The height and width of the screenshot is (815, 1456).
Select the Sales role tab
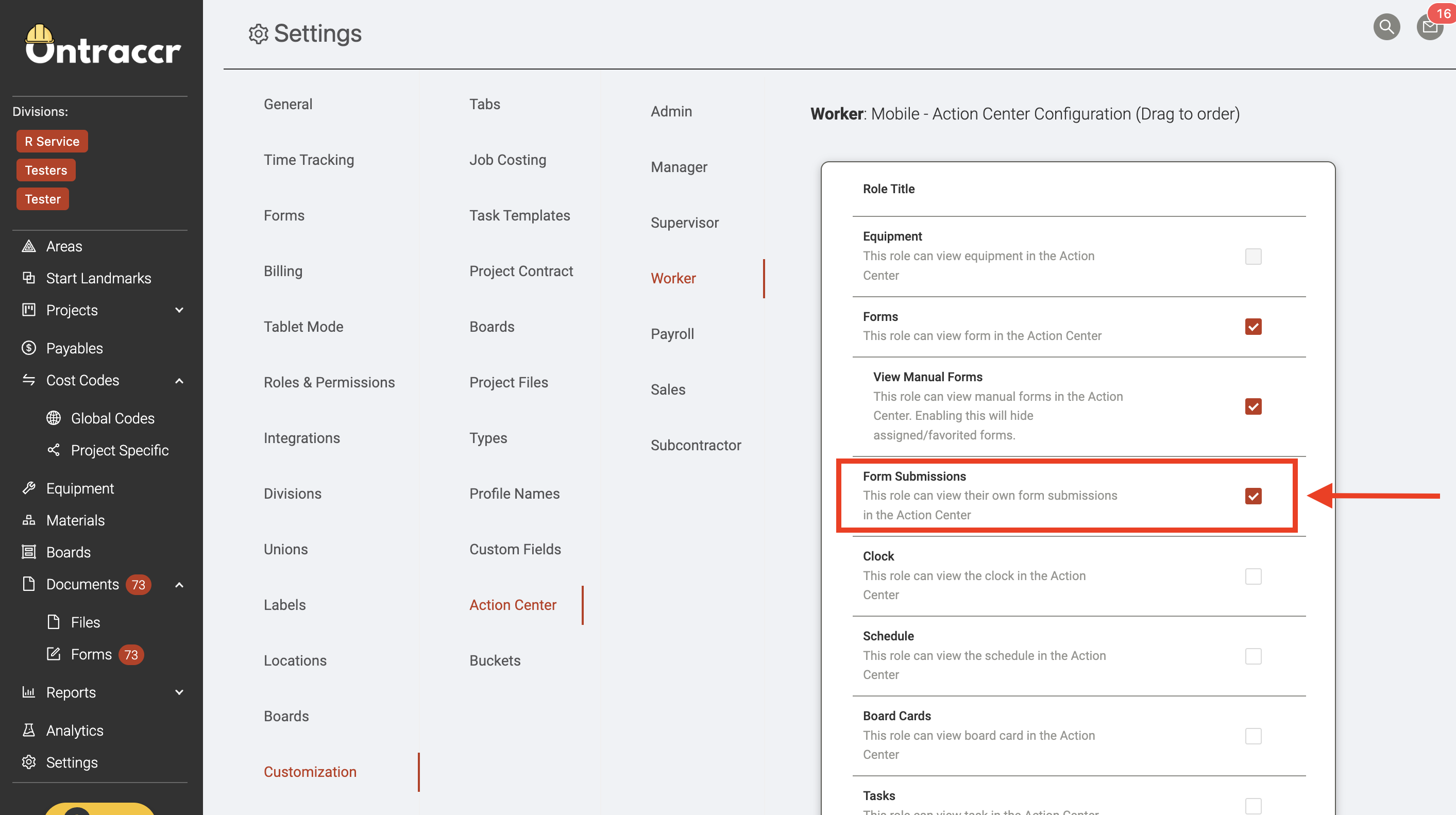pos(668,389)
